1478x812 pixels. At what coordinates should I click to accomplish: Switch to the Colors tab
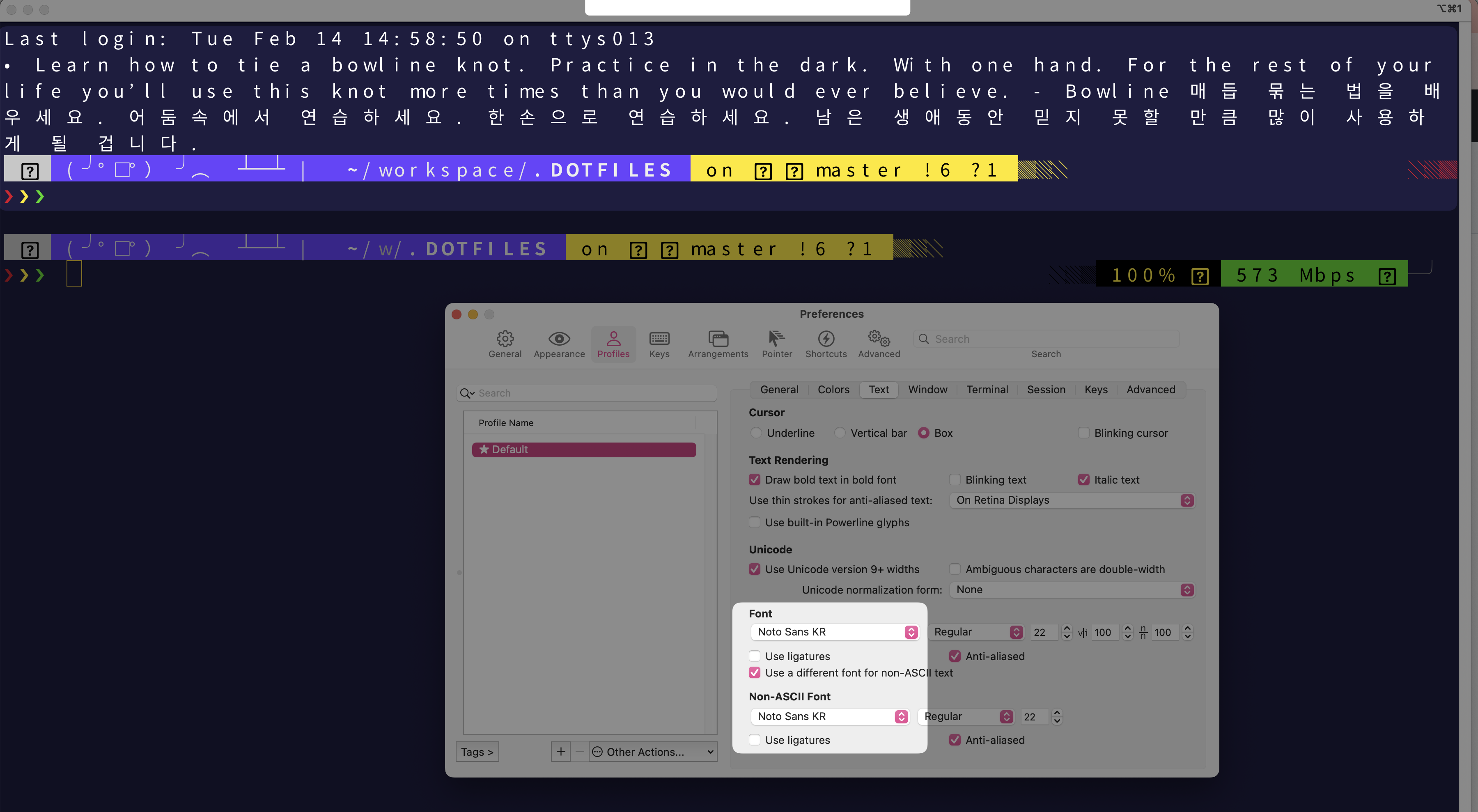pos(833,389)
